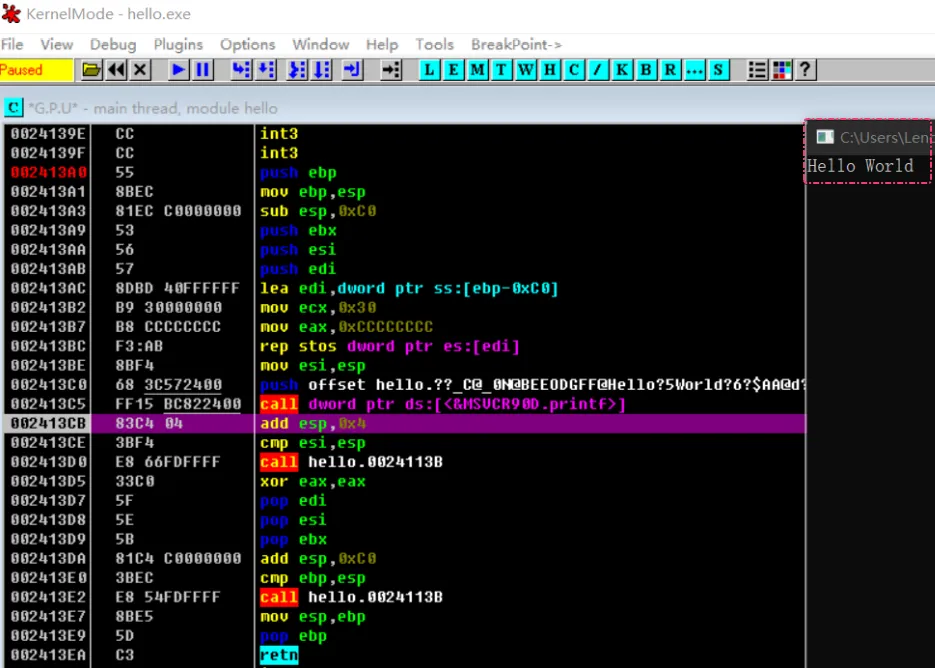This screenshot has width=935, height=668.
Task: Open an executable file
Action: pyautogui.click(x=91, y=70)
